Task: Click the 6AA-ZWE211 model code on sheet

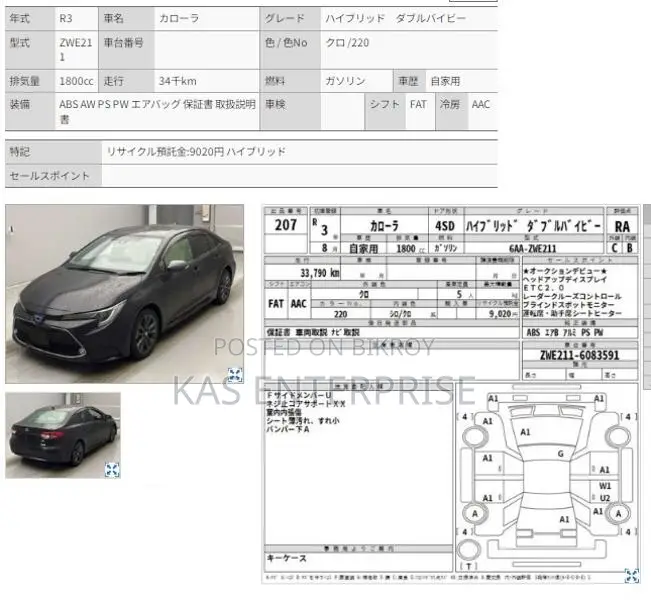Action: coord(533,248)
